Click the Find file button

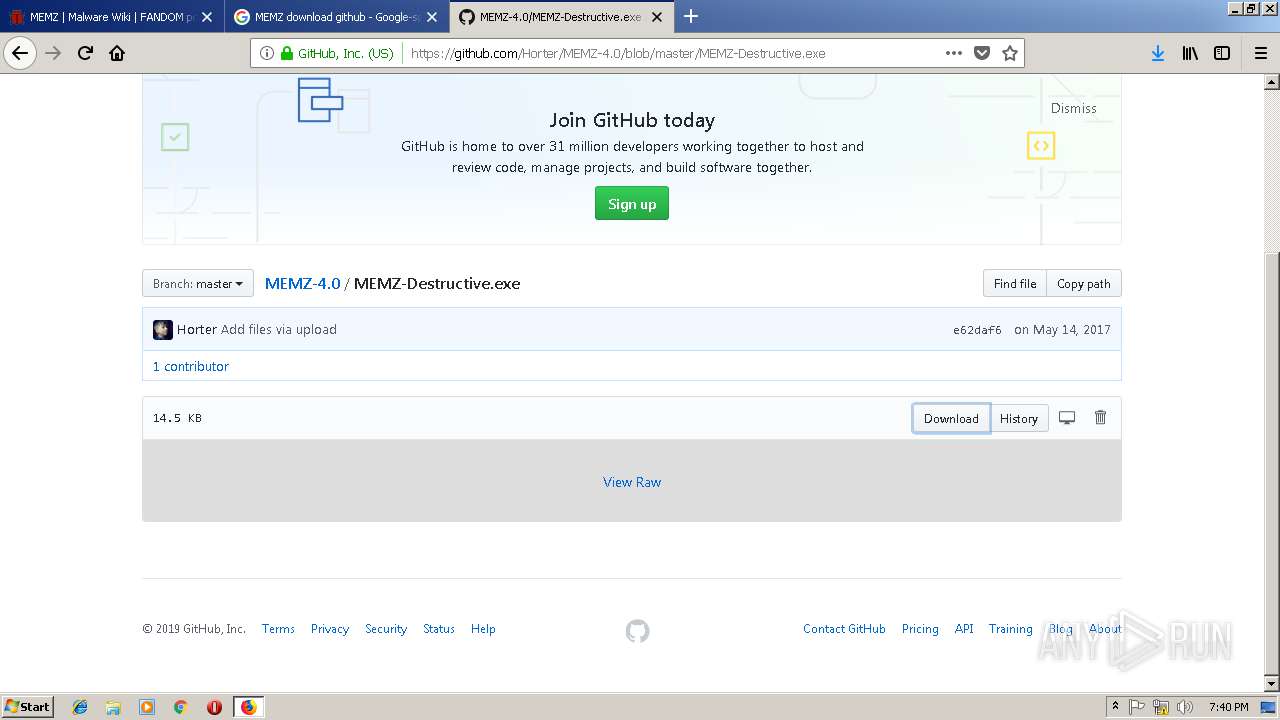[x=1015, y=283]
